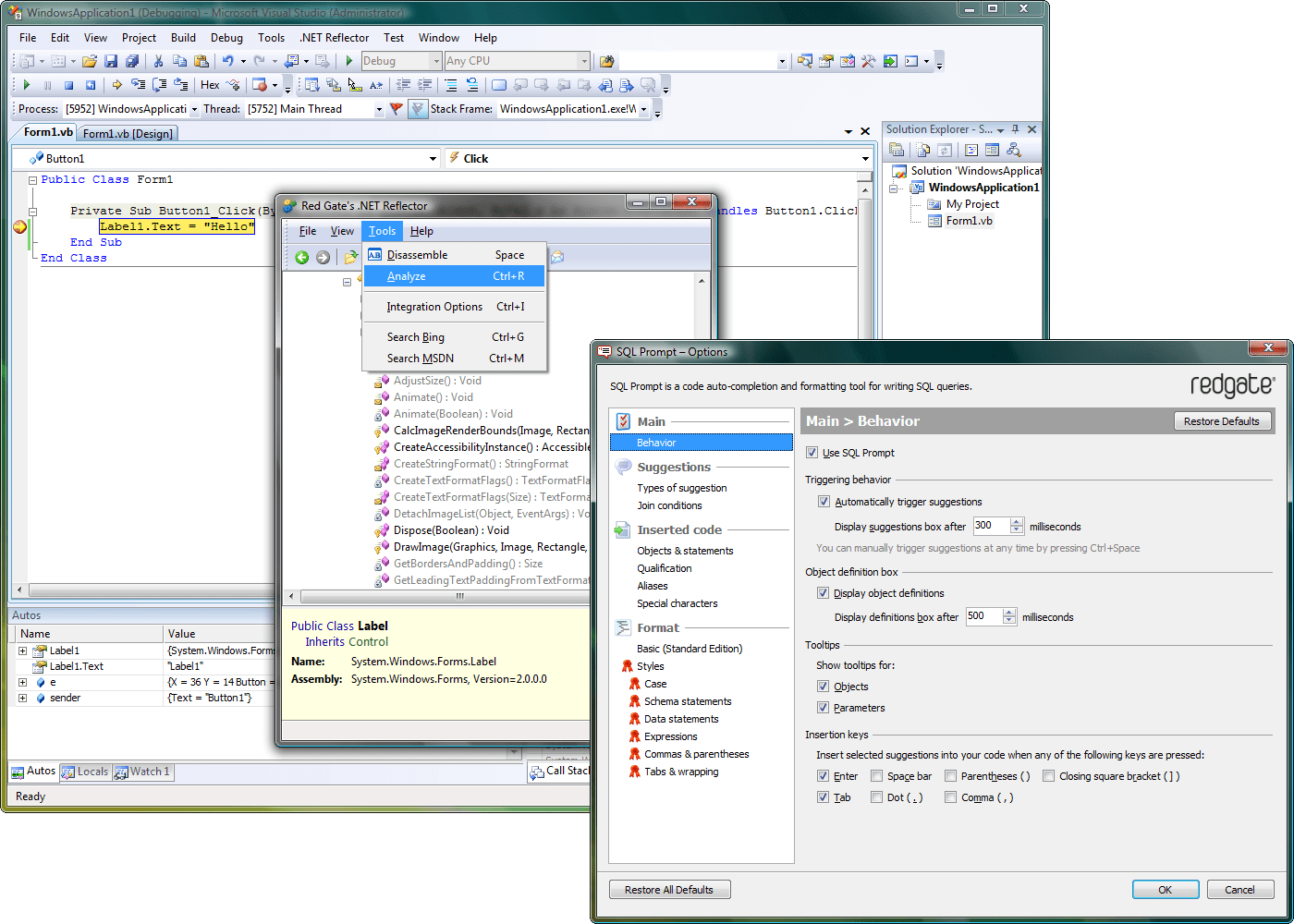The image size is (1294, 924).
Task: Click the Open File icon in Visual Studio toolbar
Action: coord(90,61)
